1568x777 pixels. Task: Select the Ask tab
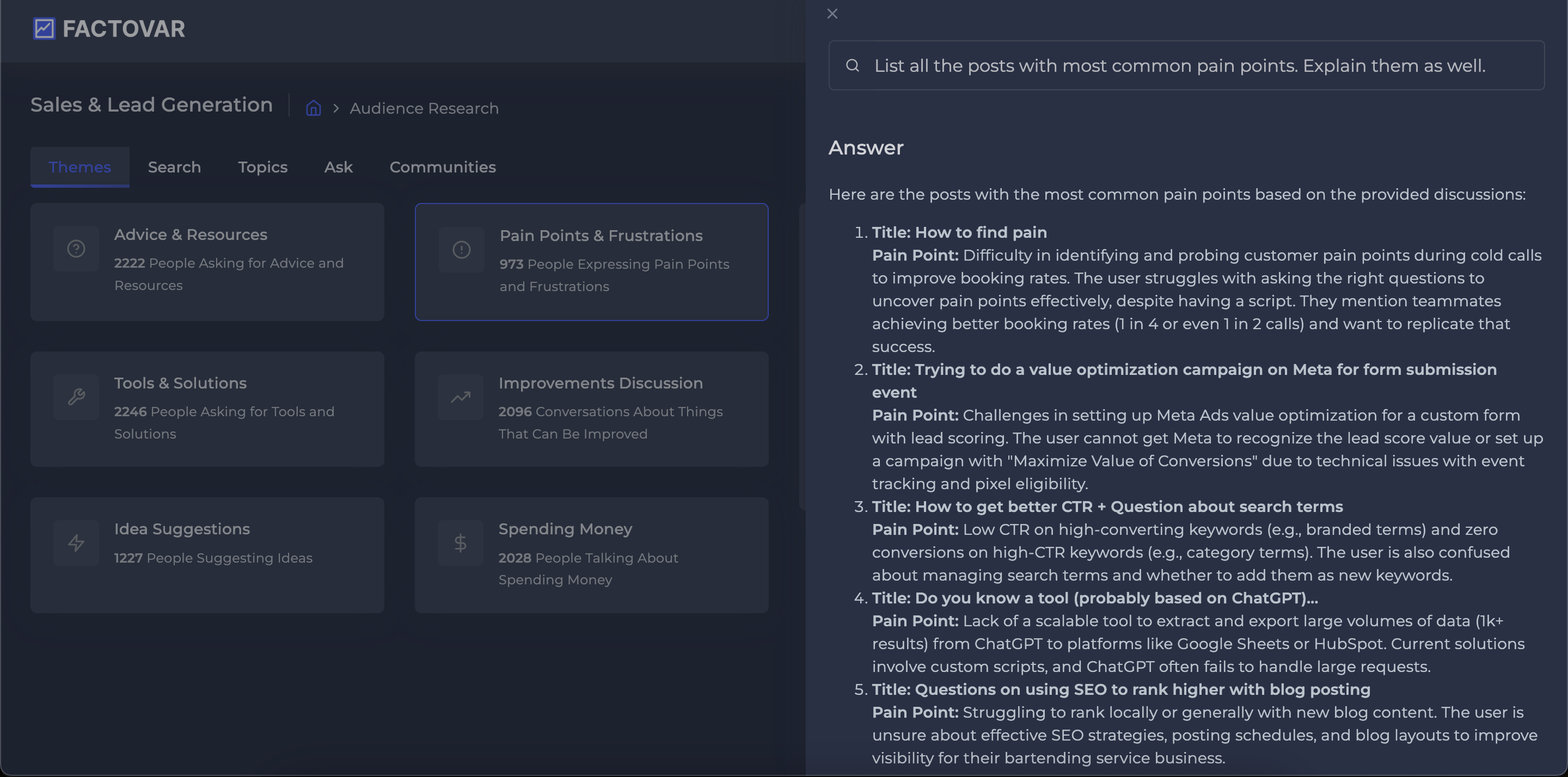tap(338, 168)
